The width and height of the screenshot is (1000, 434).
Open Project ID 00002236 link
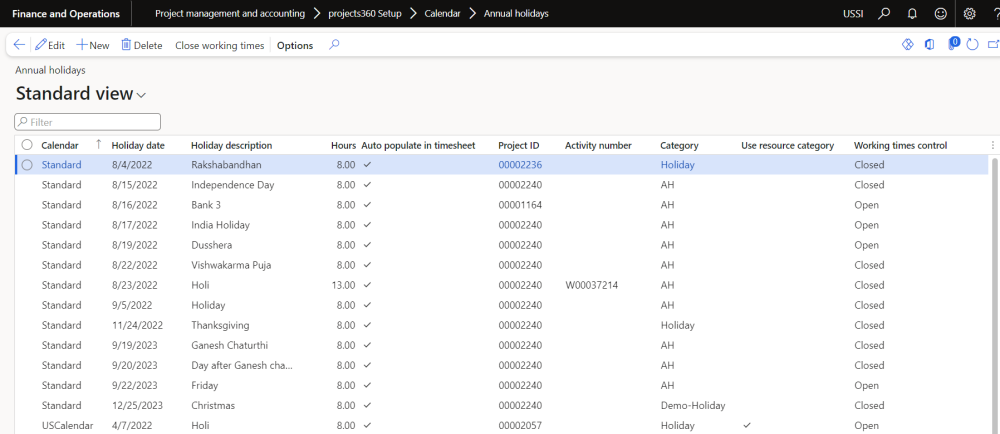pos(520,165)
